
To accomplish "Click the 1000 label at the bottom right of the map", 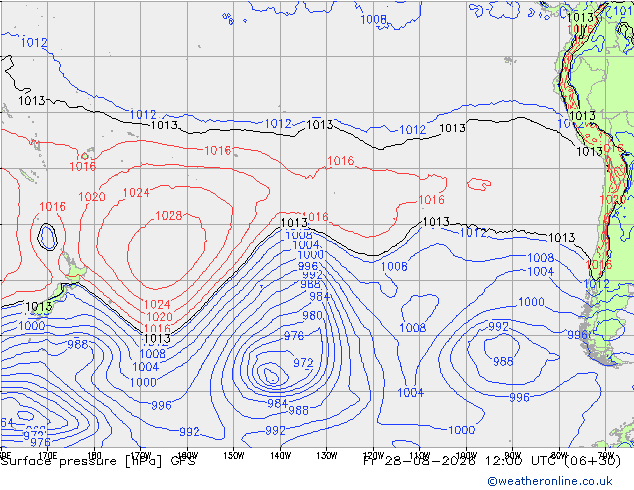I will pyautogui.click(x=462, y=430).
